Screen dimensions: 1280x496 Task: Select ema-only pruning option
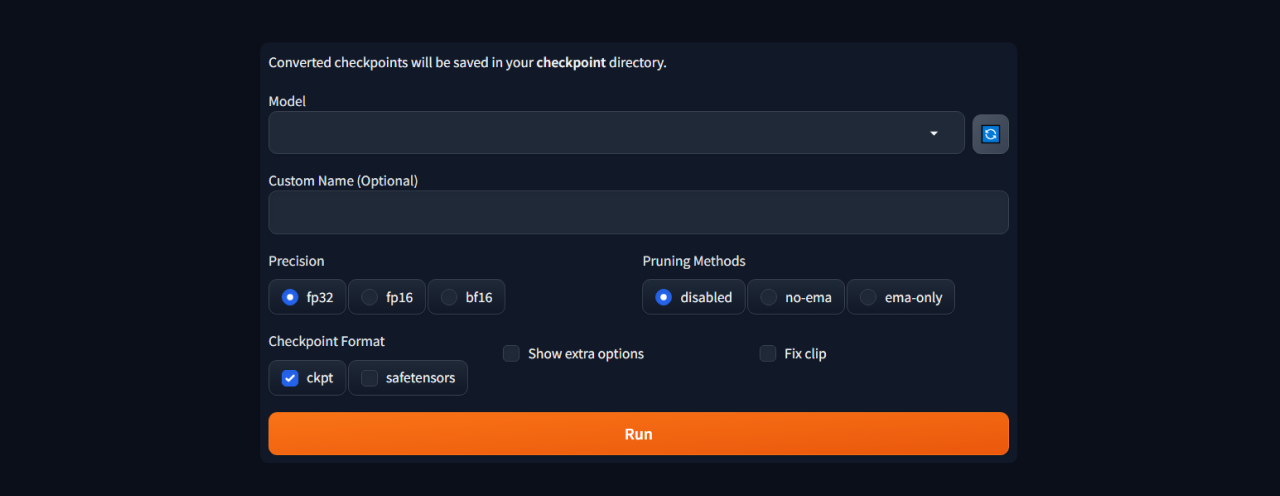pyautogui.click(x=868, y=297)
